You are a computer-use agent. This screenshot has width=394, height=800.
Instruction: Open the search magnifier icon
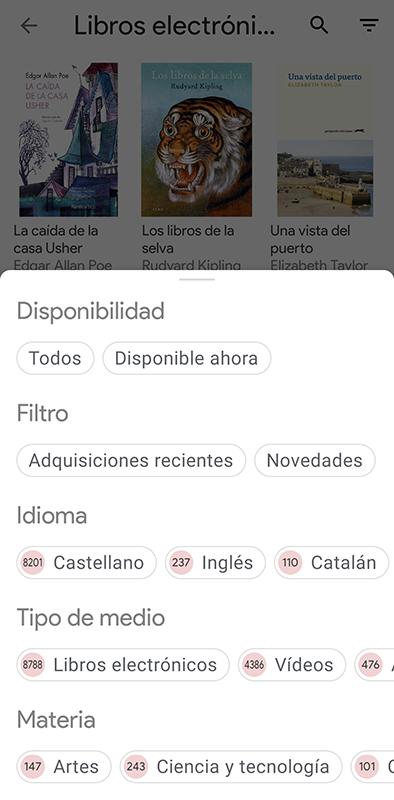(319, 25)
